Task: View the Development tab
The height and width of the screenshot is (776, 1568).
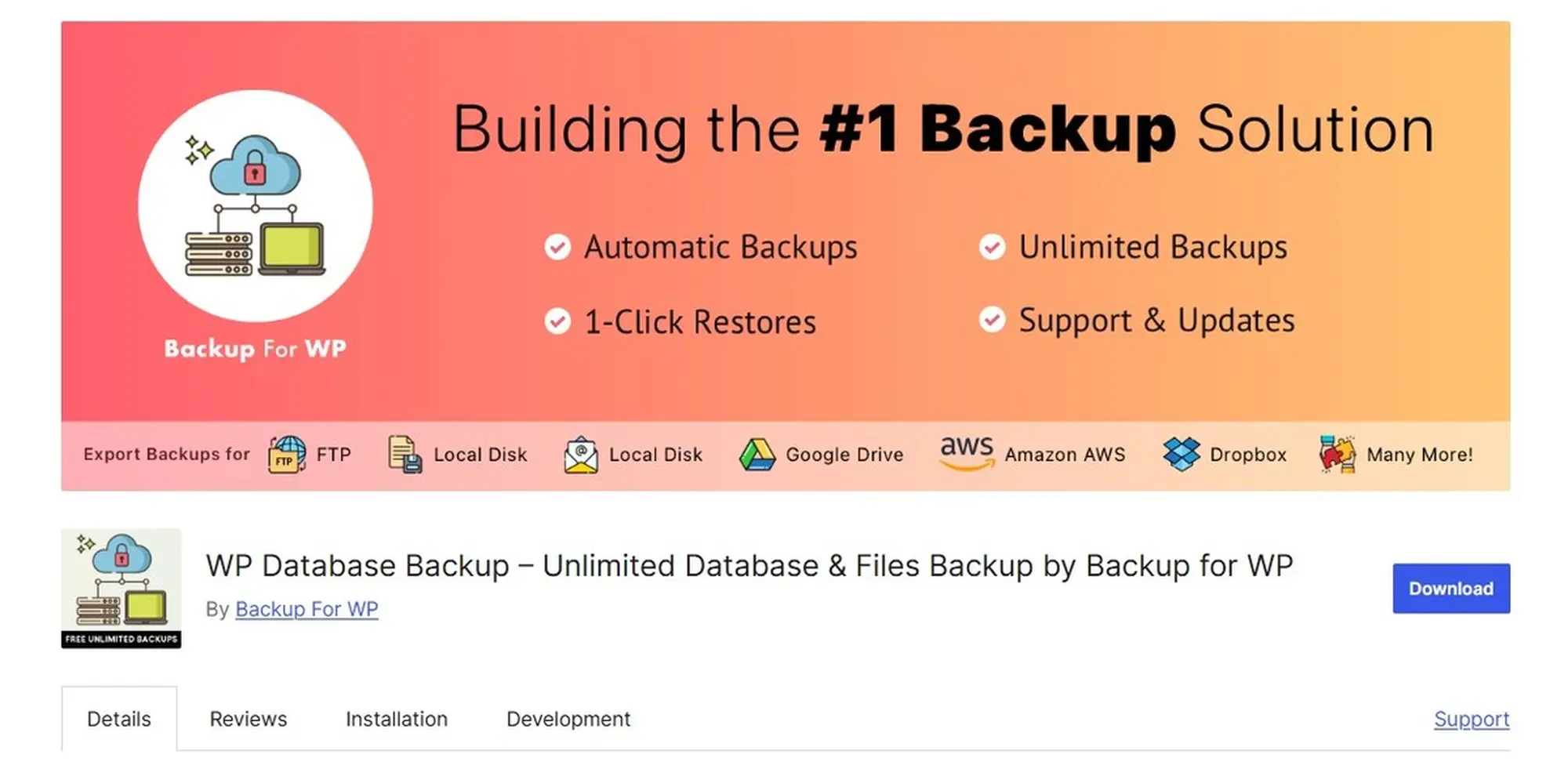Action: point(568,719)
